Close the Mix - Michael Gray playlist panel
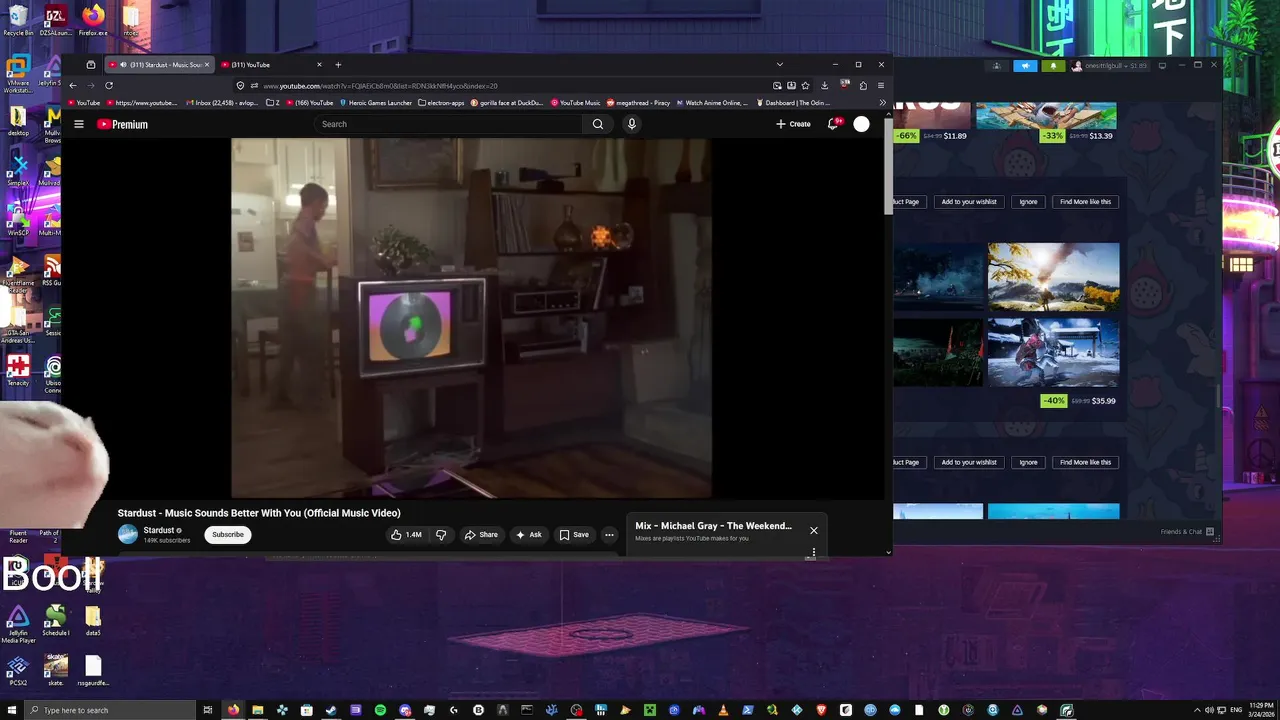Image resolution: width=1280 pixels, height=720 pixels. 814,530
